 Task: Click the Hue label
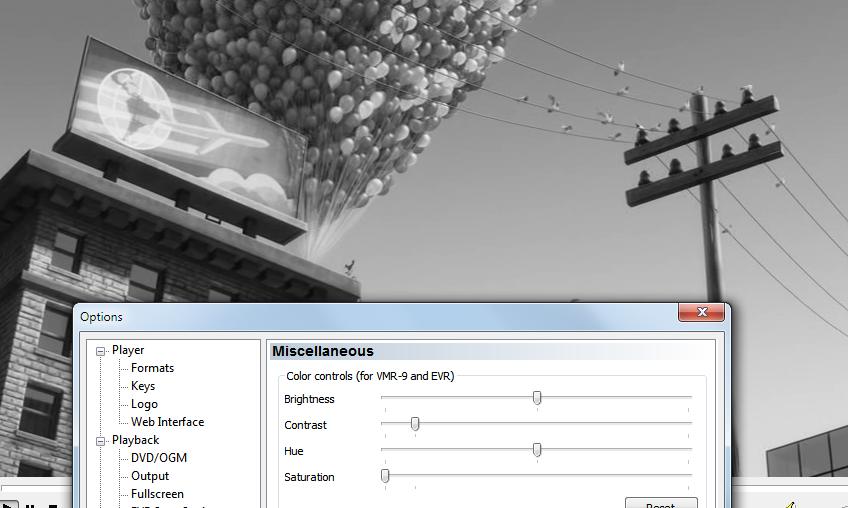pyautogui.click(x=294, y=451)
